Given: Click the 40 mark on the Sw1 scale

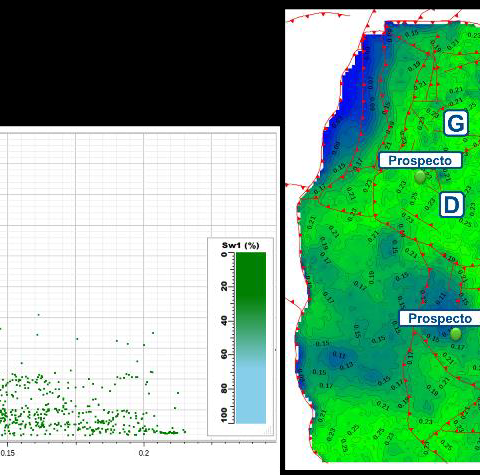Looking at the screenshot, I should [x=224, y=321].
